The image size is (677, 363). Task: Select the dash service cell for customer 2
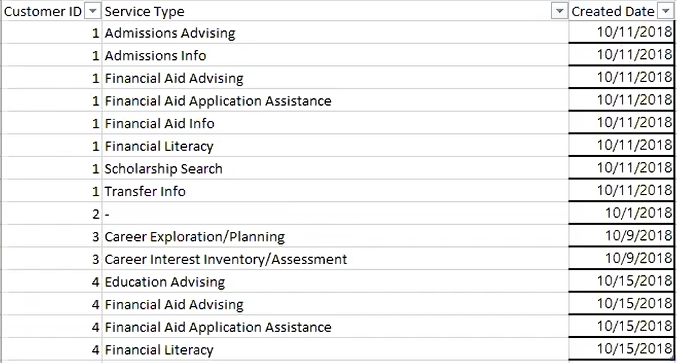pyautogui.click(x=335, y=214)
